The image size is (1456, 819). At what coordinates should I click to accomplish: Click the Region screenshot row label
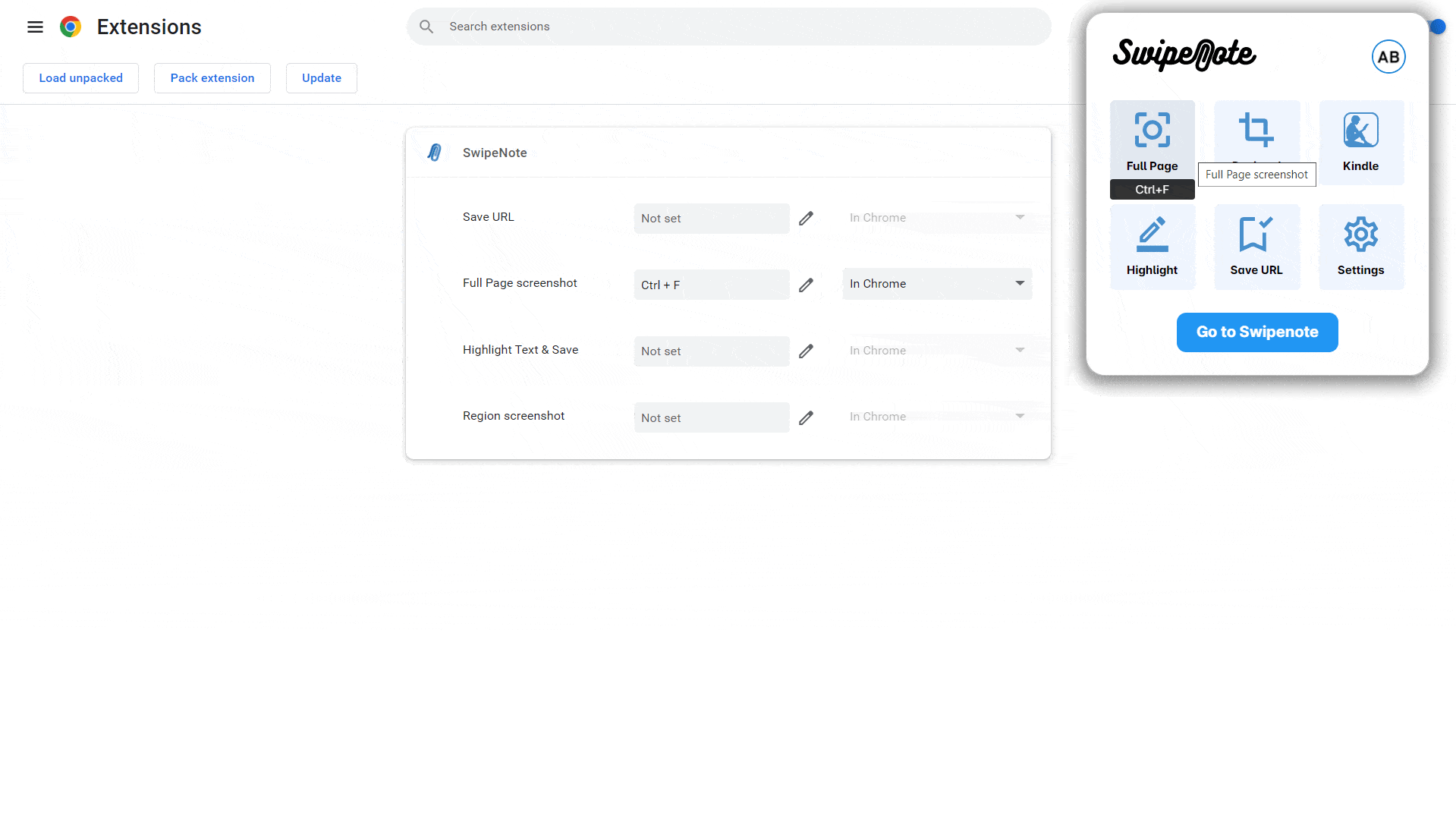coord(514,416)
